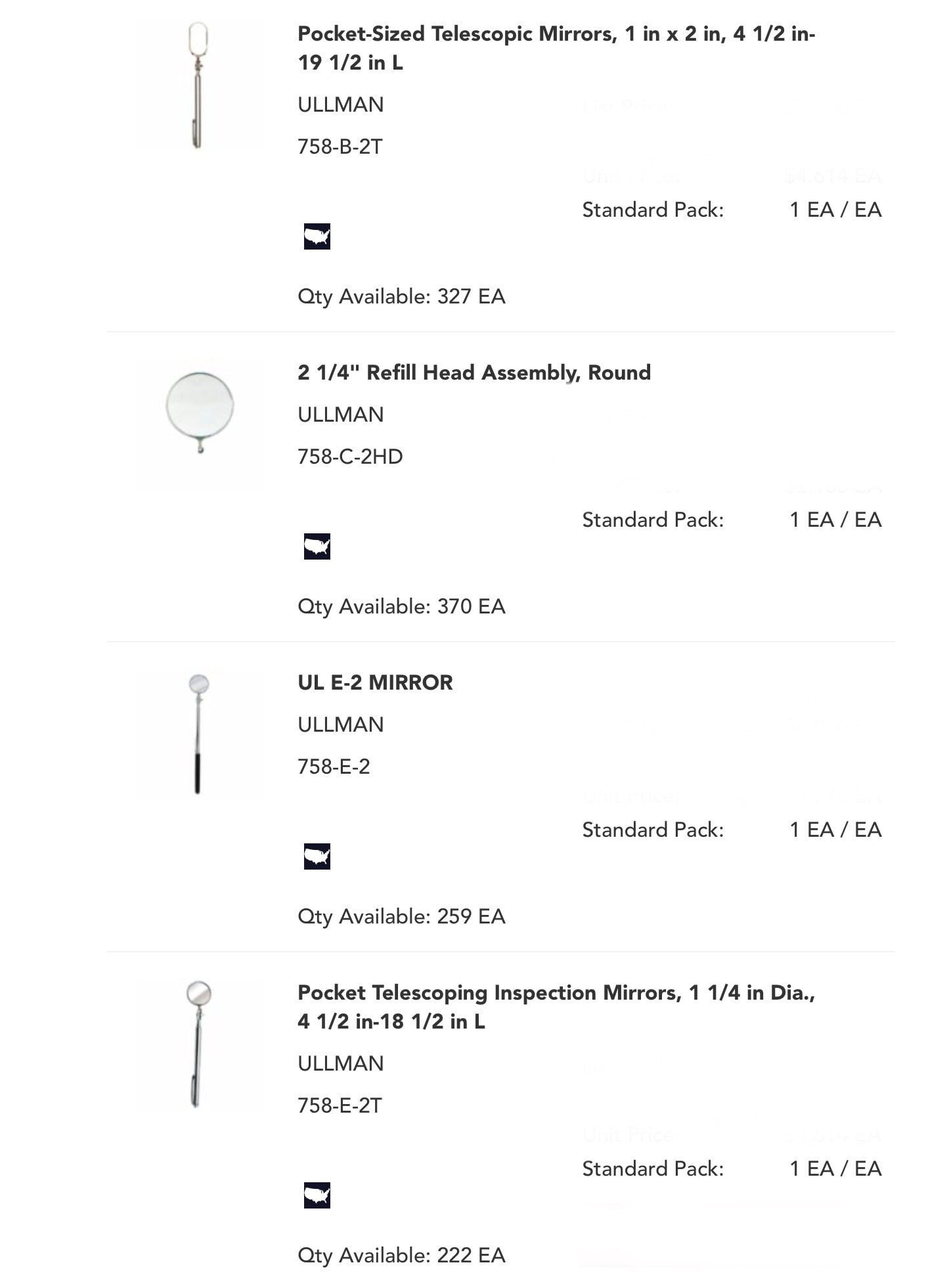The height and width of the screenshot is (1288, 926).
Task: View thumbnail of pocket telescoping inspection mirror
Action: pyautogui.click(x=198, y=1044)
